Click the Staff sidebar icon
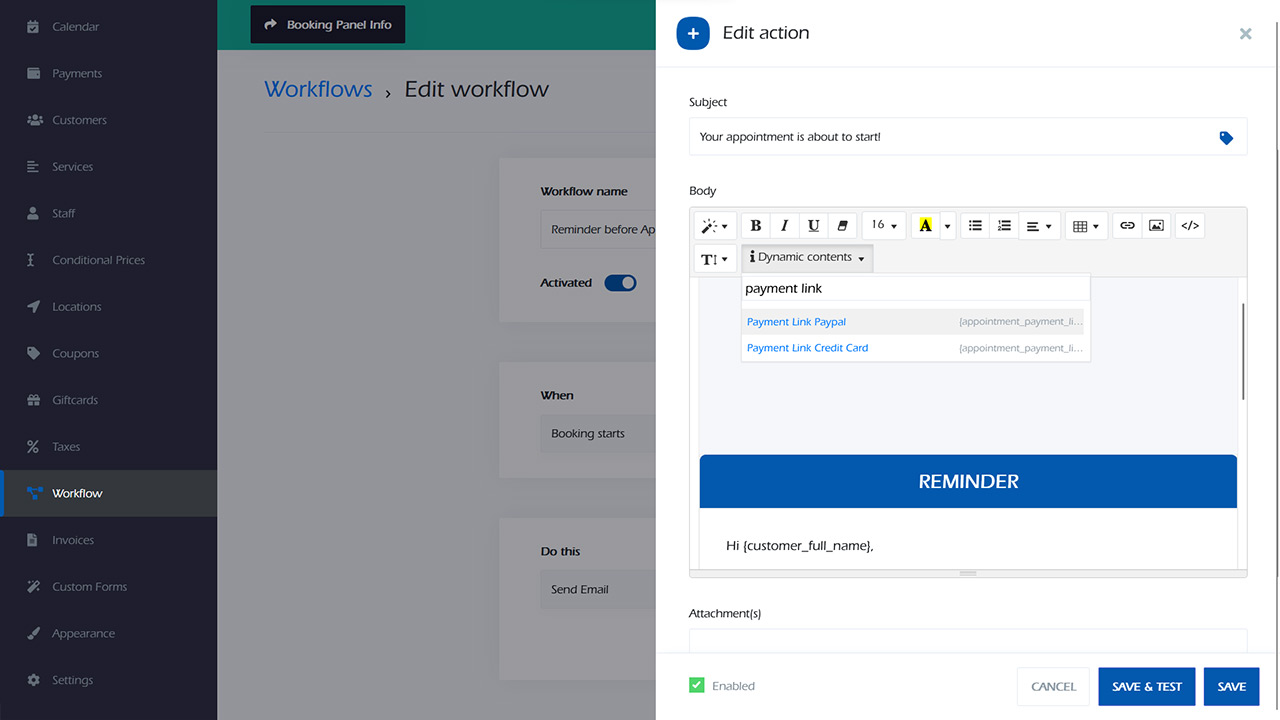Viewport: 1280px width, 720px height. [x=33, y=213]
